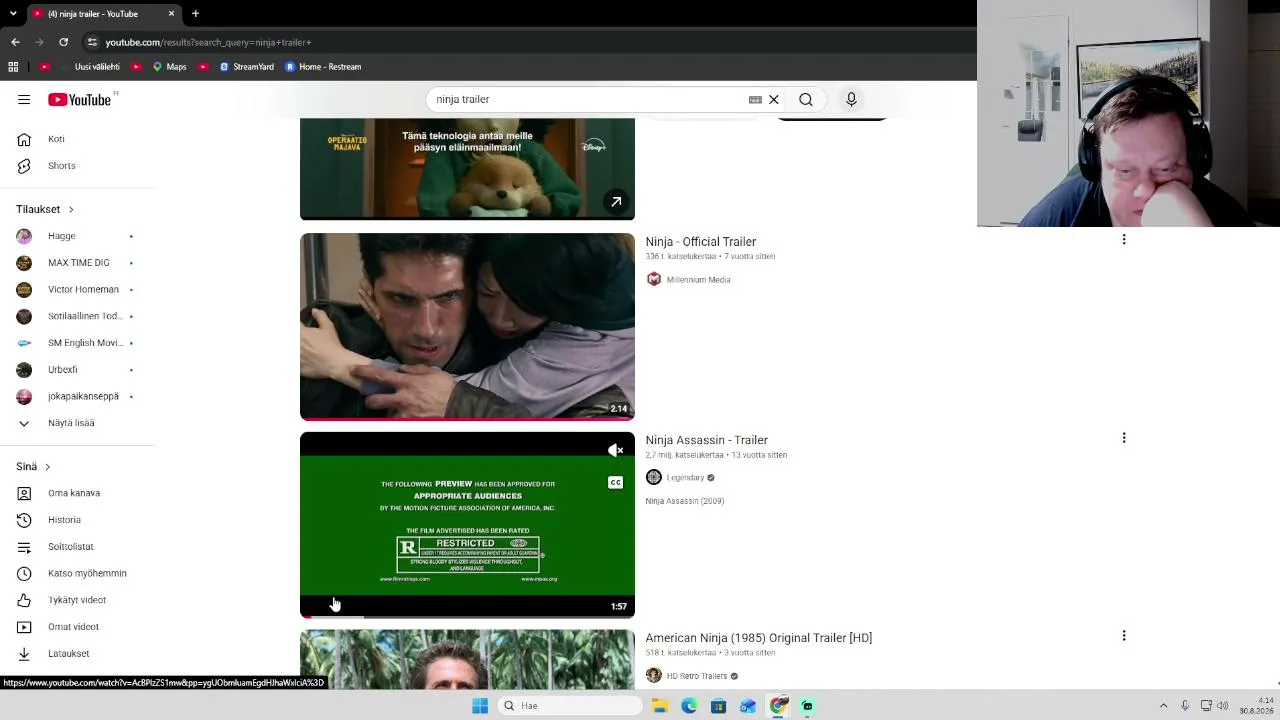Go back in the browser
The height and width of the screenshot is (720, 1280).
tap(15, 42)
